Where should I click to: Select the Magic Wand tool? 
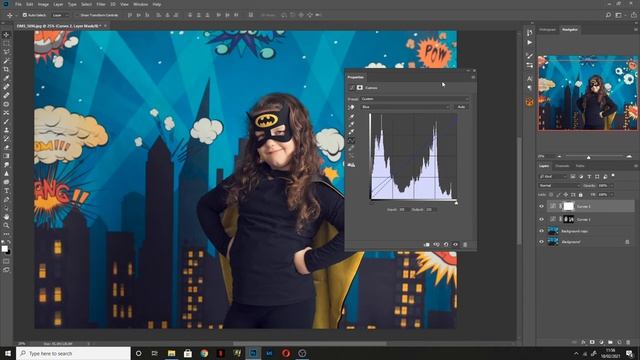pos(6,61)
